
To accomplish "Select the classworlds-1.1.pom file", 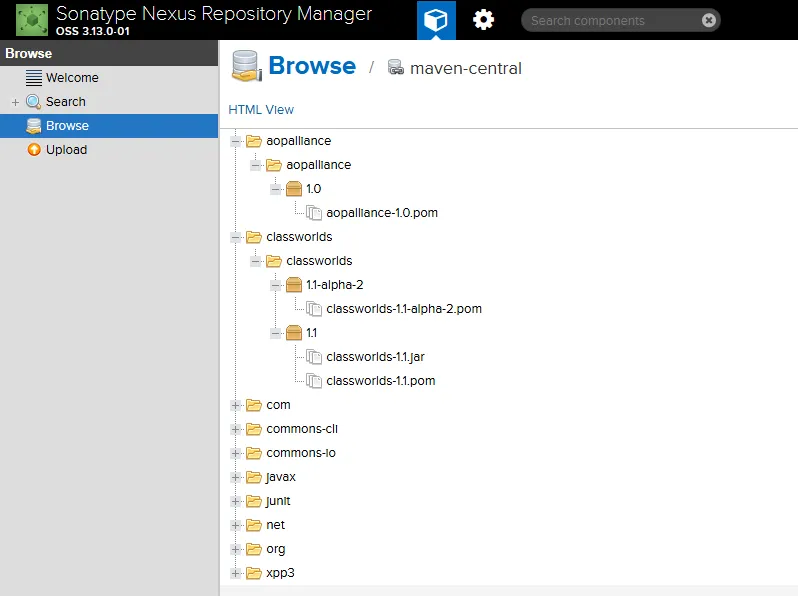I will [x=381, y=381].
